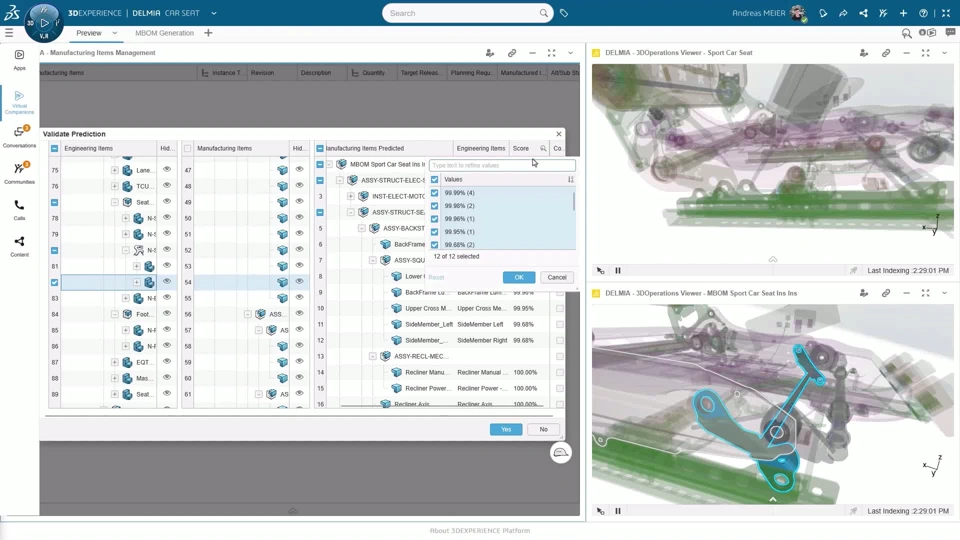Image resolution: width=960 pixels, height=540 pixels.
Task: Click About 3DEXPERIENCE Platform link
Action: coord(480,530)
